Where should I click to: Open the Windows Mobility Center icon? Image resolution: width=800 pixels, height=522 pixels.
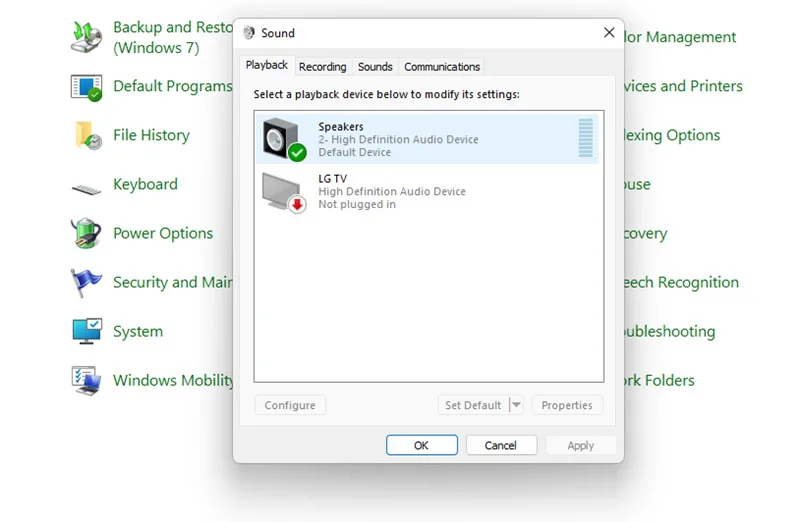86,380
